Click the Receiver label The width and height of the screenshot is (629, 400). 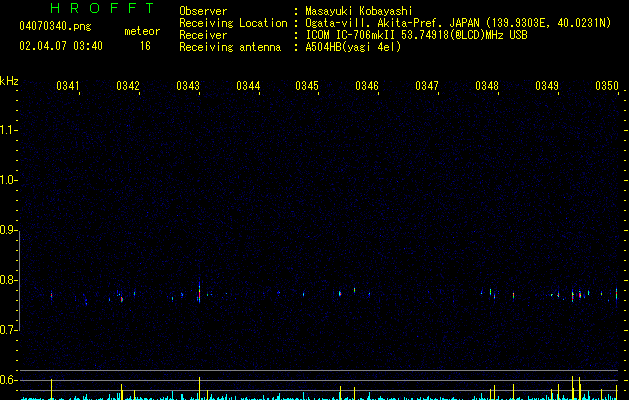pos(203,35)
